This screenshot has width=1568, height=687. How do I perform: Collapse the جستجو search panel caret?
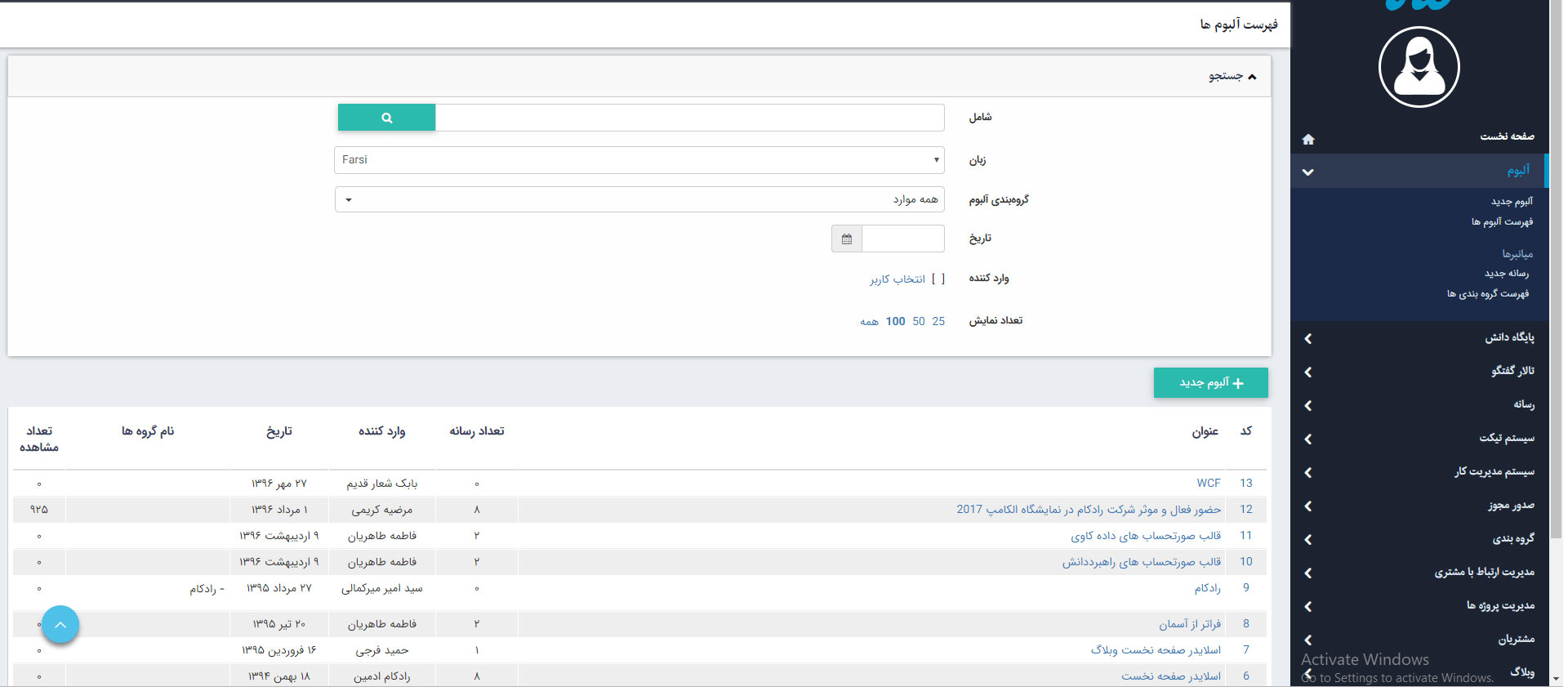[x=1252, y=77]
